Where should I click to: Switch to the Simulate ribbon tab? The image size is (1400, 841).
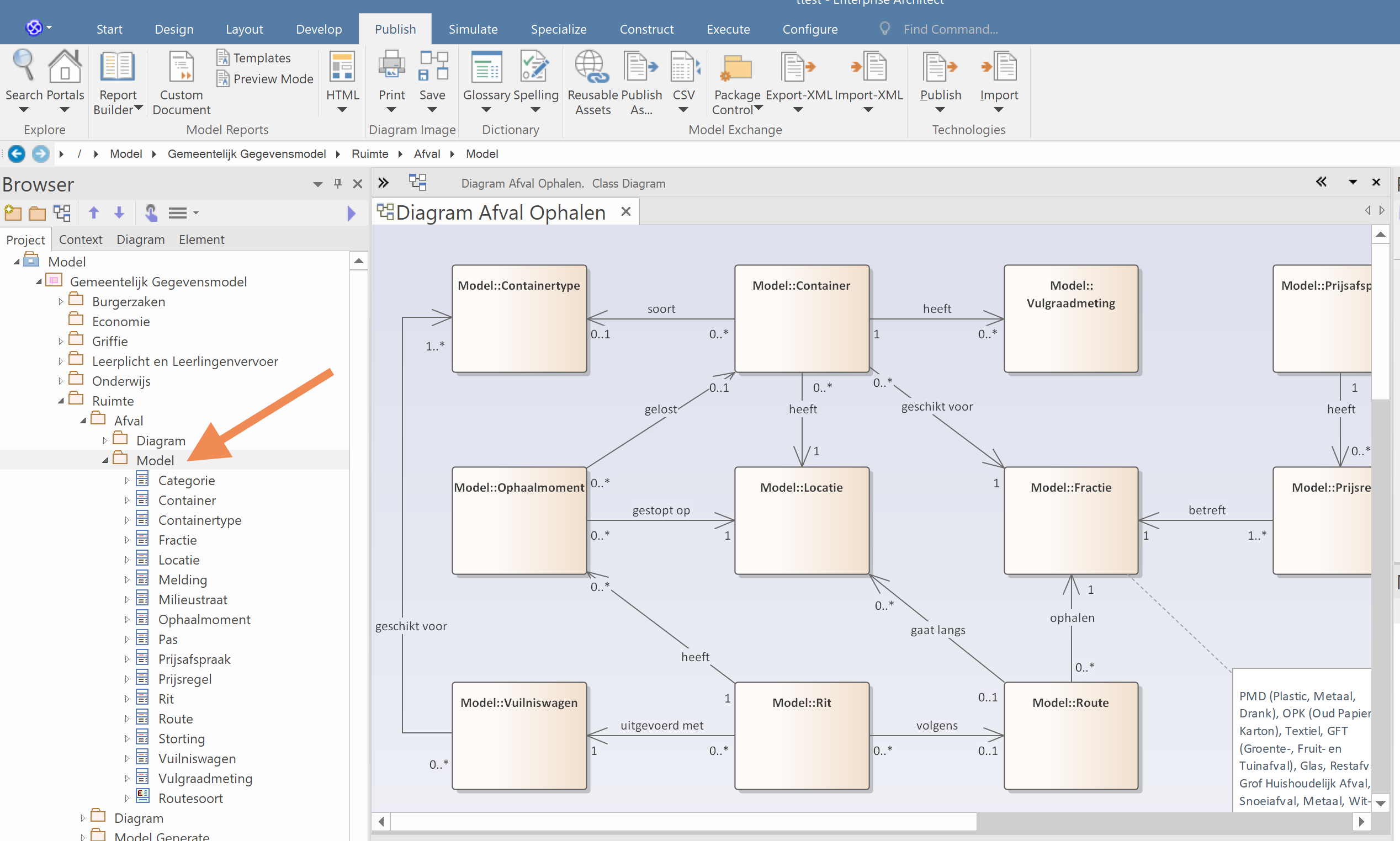[473, 29]
